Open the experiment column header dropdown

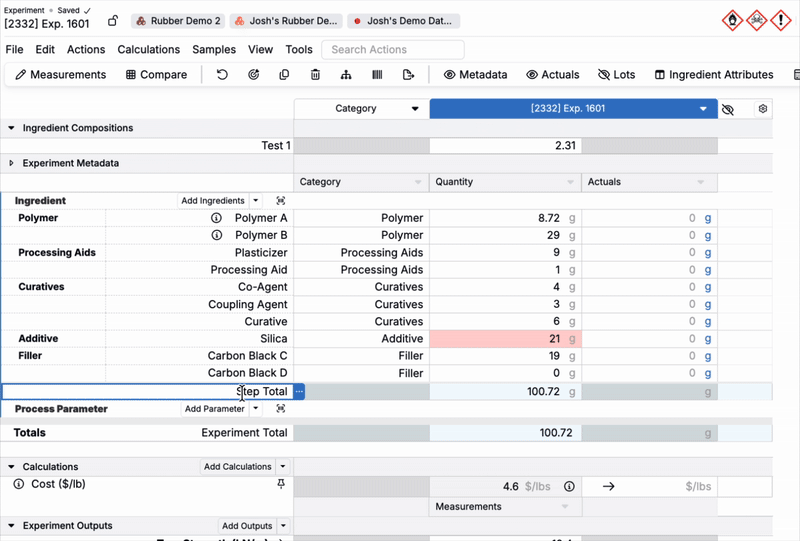click(x=703, y=109)
